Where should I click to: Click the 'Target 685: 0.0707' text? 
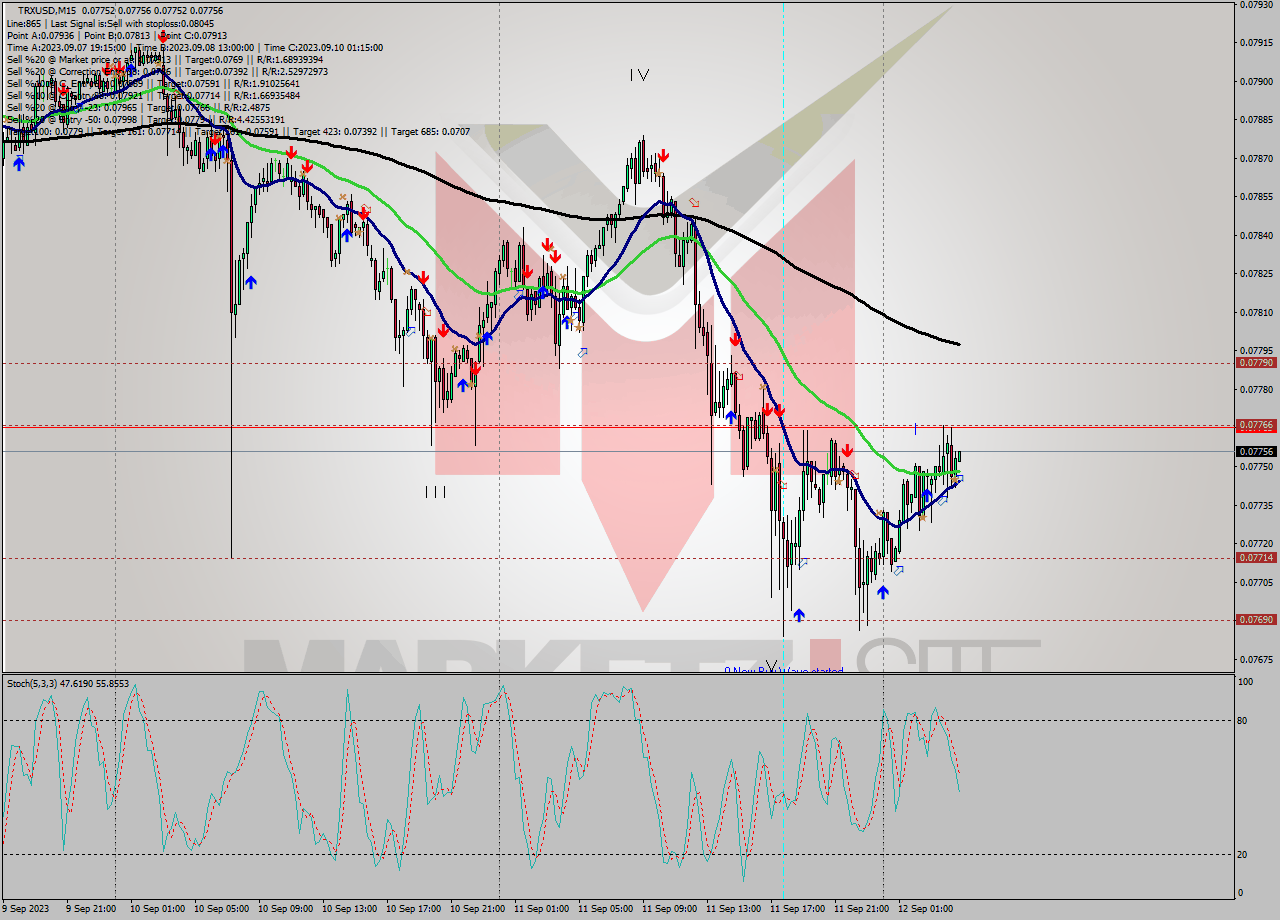click(430, 131)
